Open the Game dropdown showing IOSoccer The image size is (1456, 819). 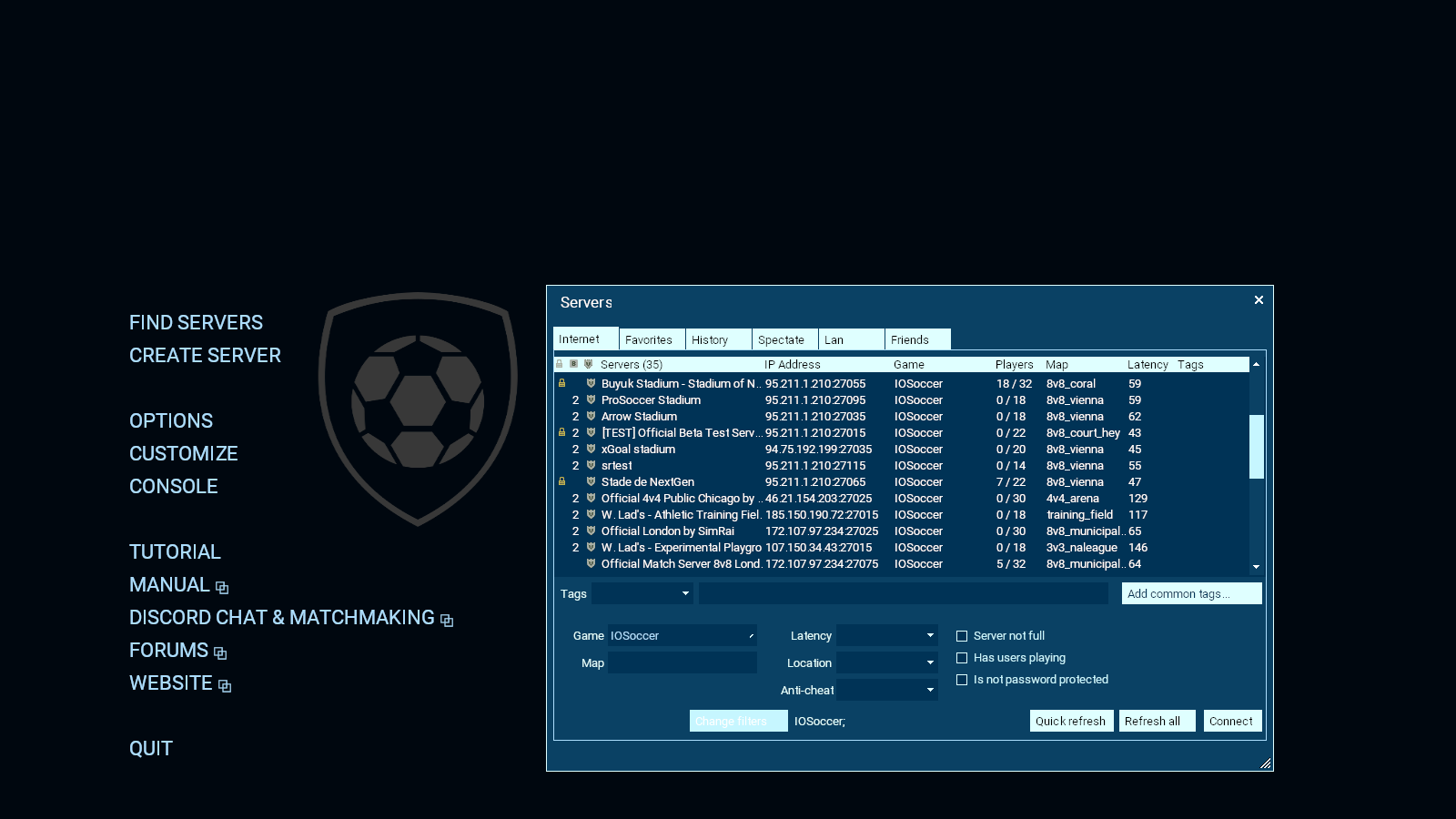[x=682, y=635]
